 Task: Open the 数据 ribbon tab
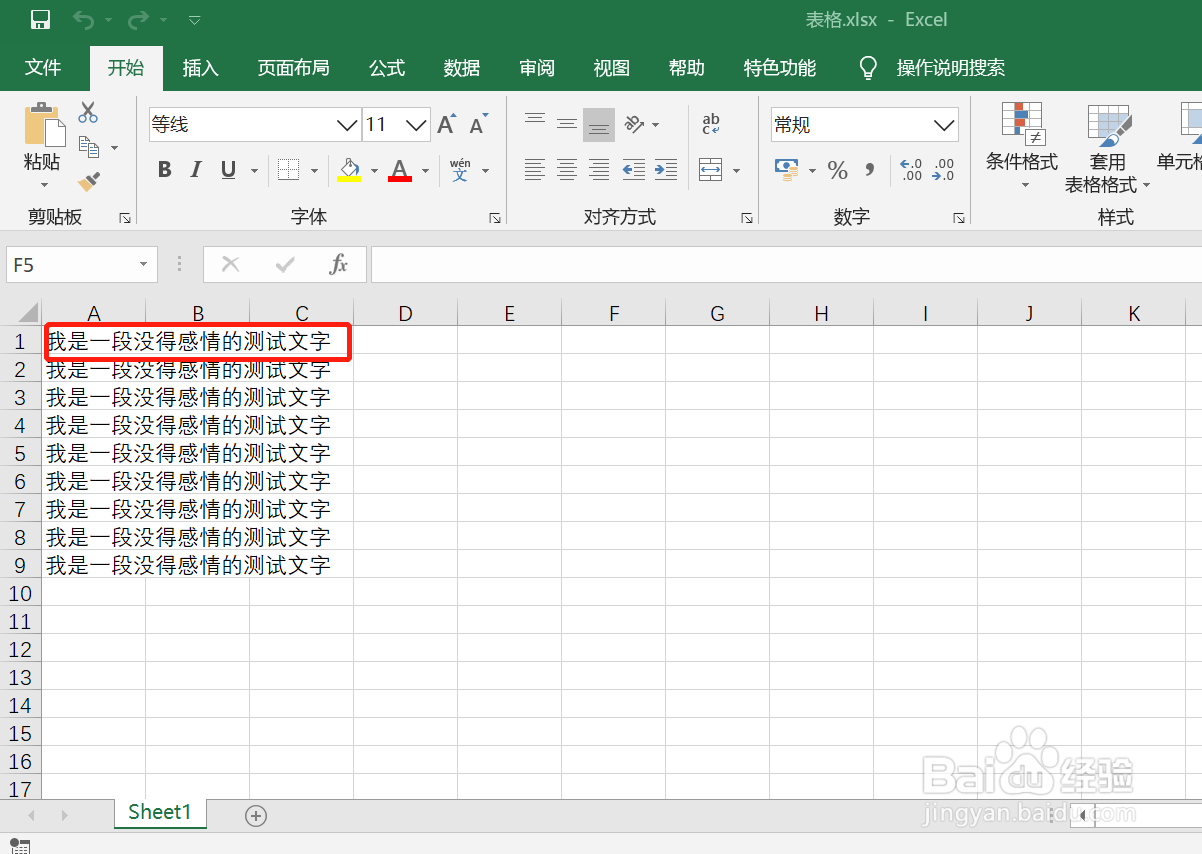461,68
